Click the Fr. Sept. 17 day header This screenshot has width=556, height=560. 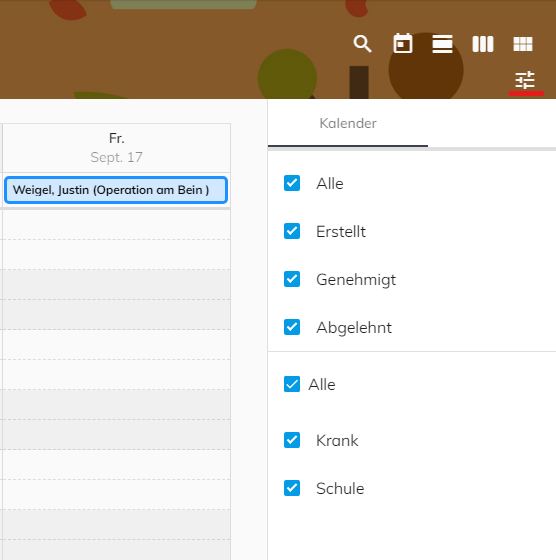[116, 148]
